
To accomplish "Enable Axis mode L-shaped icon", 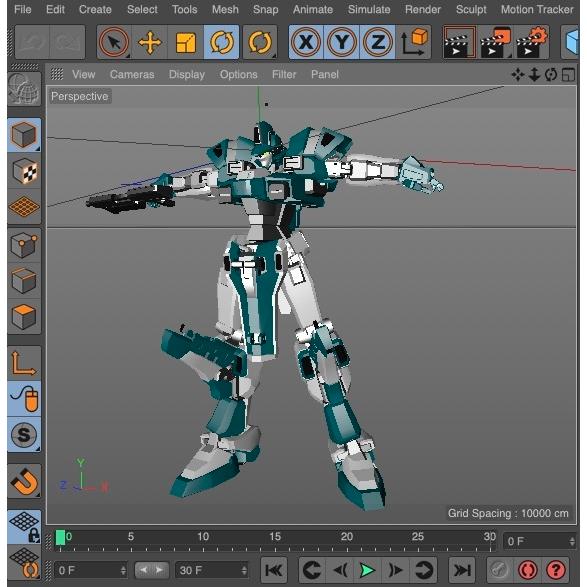I will coord(24,363).
